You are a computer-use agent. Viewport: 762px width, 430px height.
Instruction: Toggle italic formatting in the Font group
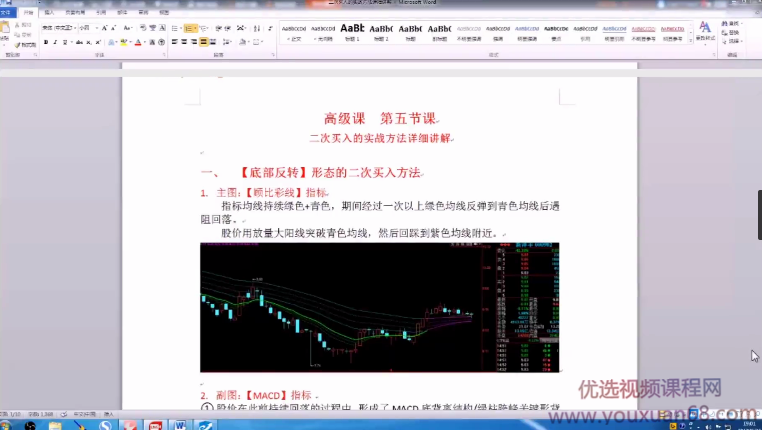point(55,42)
